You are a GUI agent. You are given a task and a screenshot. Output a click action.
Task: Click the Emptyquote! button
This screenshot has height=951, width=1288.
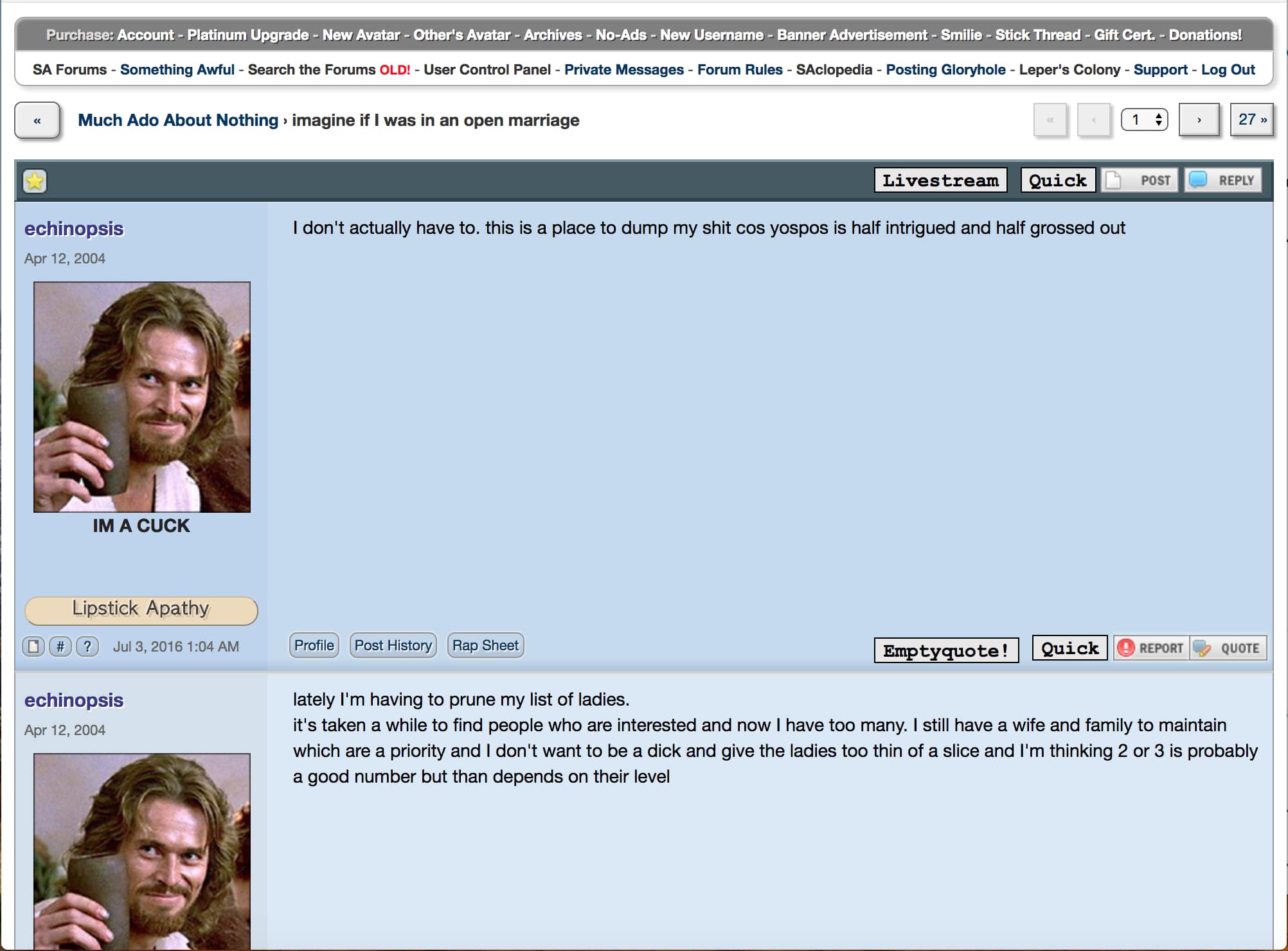pos(946,650)
